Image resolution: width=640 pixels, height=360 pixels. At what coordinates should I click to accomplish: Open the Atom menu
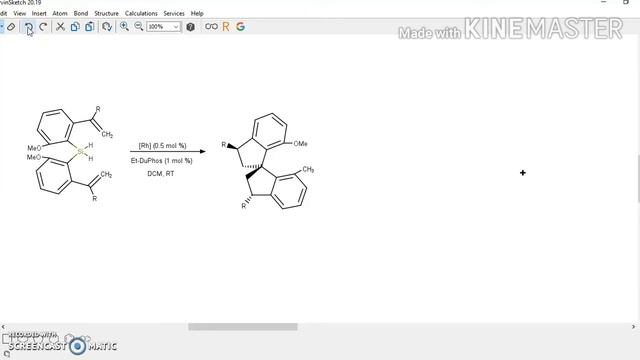[x=60, y=13]
